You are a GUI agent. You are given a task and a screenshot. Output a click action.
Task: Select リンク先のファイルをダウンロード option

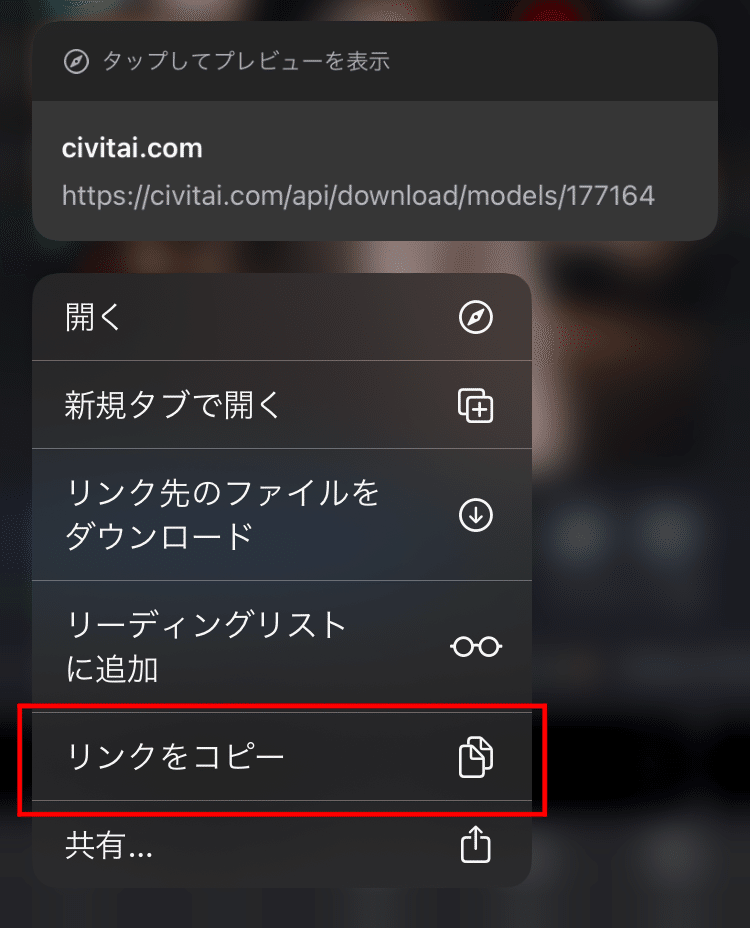282,515
